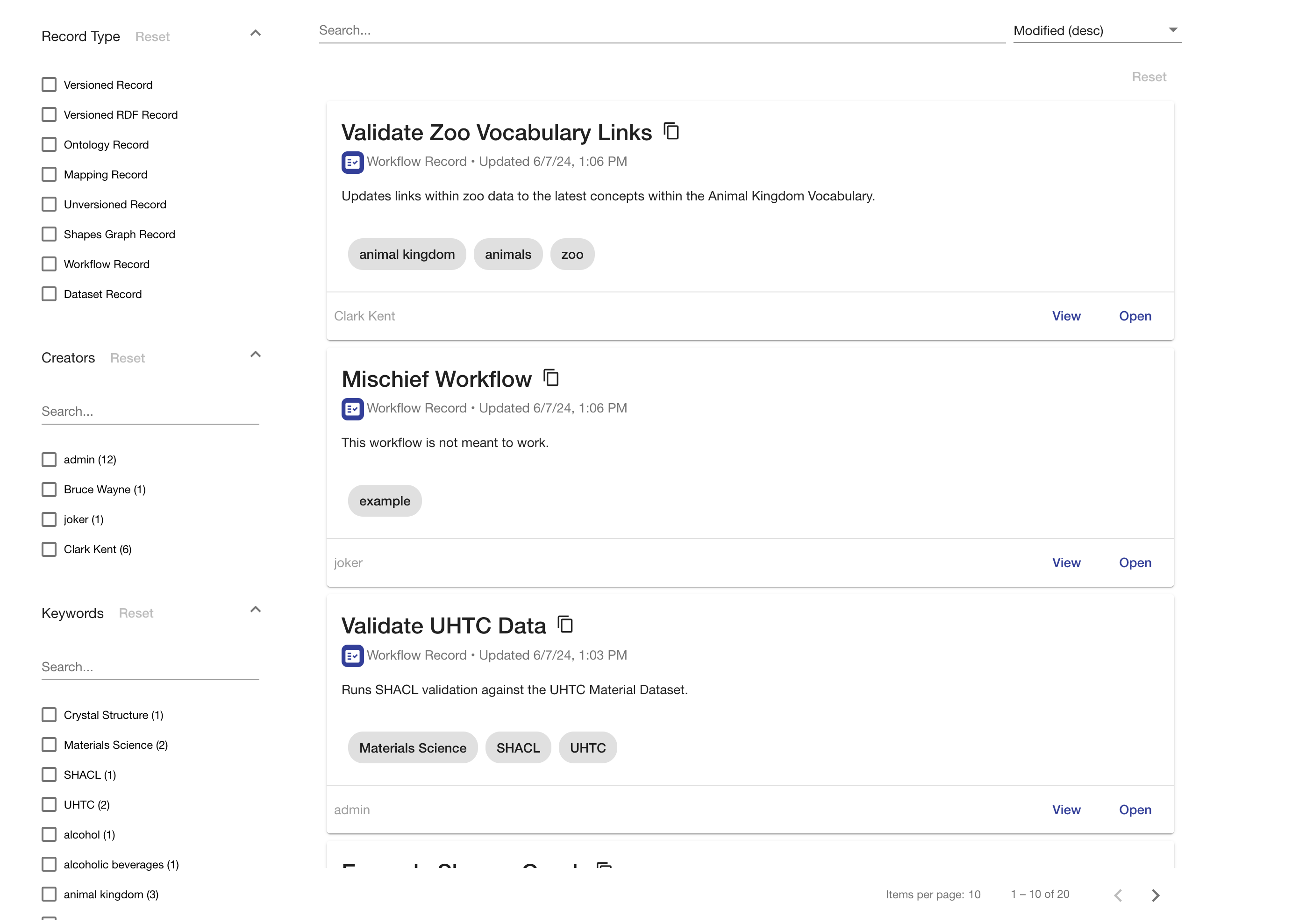Filter by Dataset Record type

pyautogui.click(x=49, y=294)
